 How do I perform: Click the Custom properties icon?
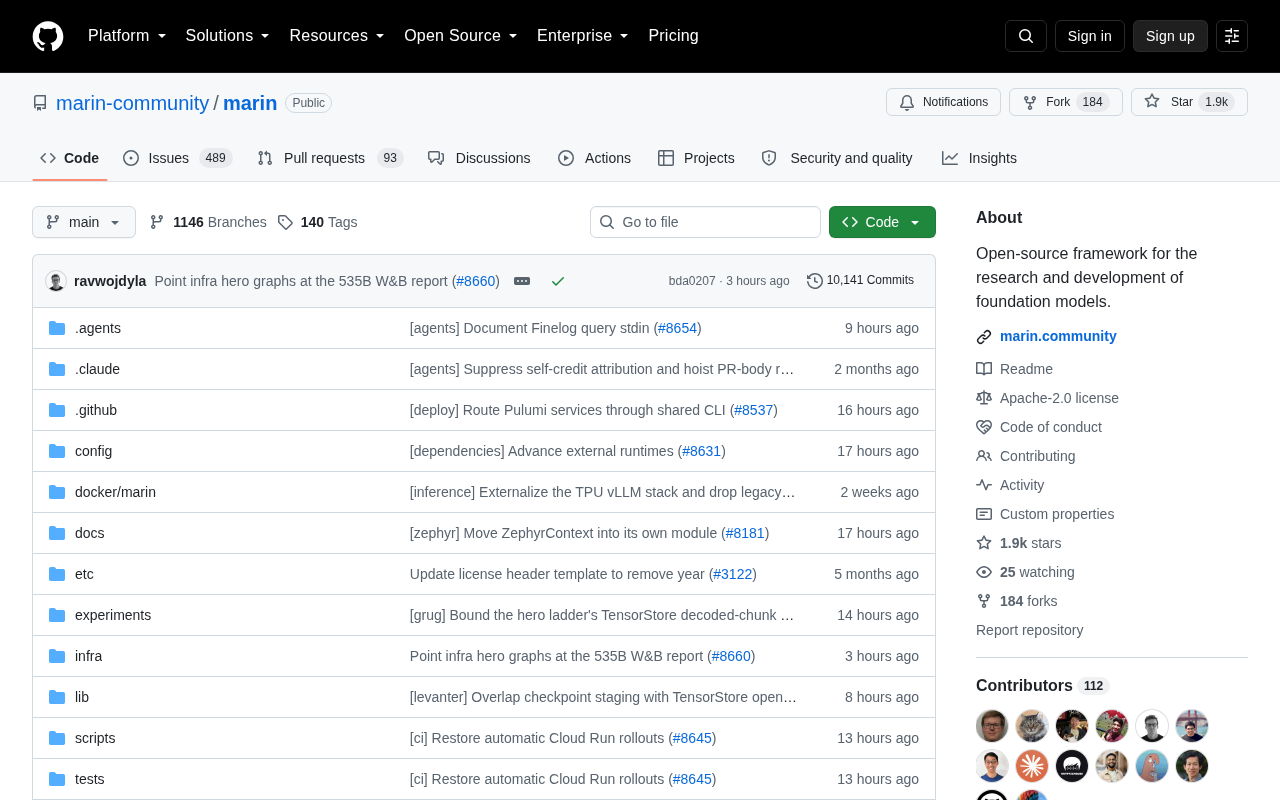click(984, 514)
